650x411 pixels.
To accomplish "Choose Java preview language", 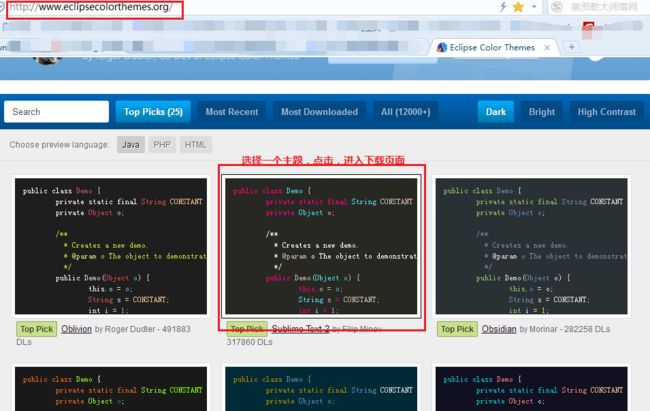I will 131,144.
